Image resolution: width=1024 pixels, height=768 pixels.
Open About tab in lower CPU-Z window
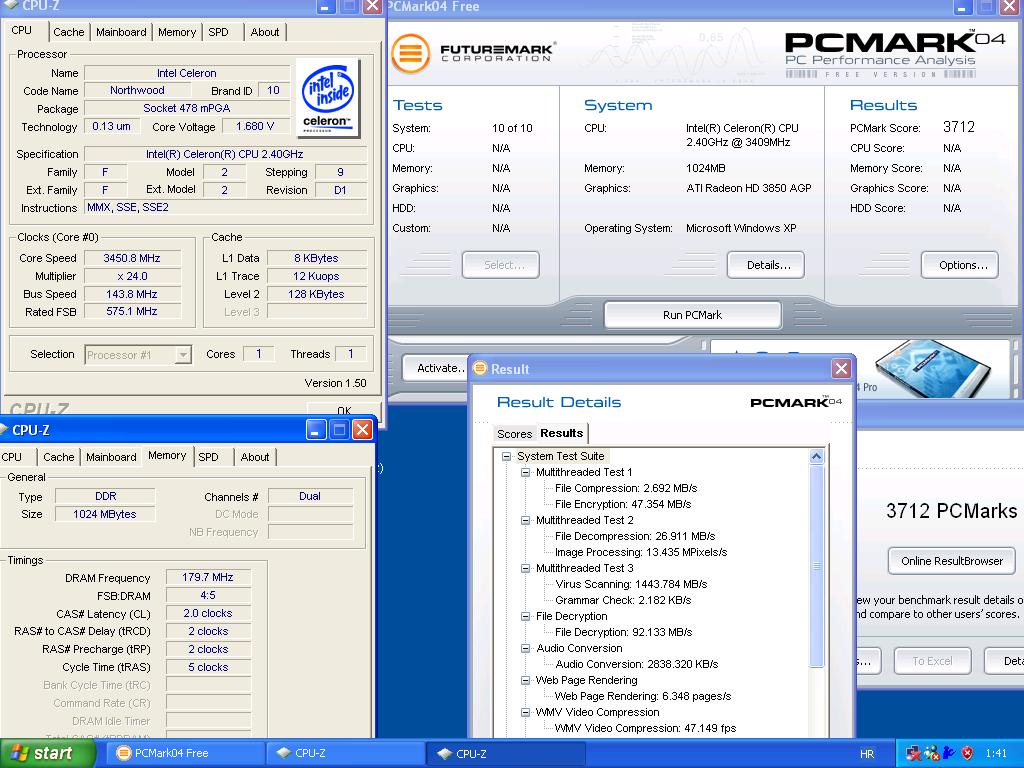(255, 457)
